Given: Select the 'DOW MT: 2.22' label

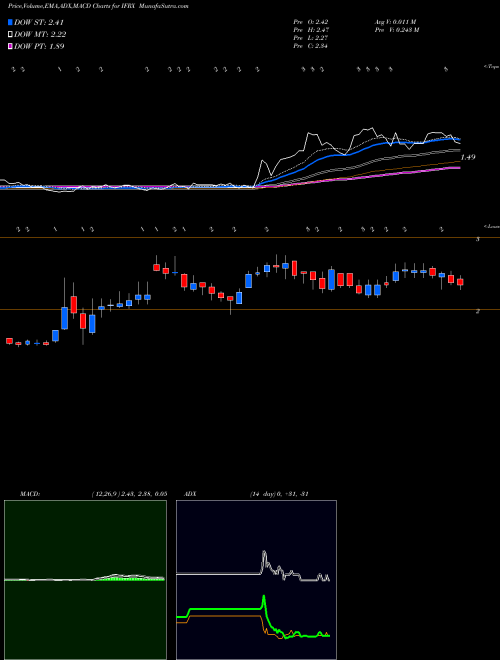Looking at the screenshot, I should pyautogui.click(x=40, y=35).
